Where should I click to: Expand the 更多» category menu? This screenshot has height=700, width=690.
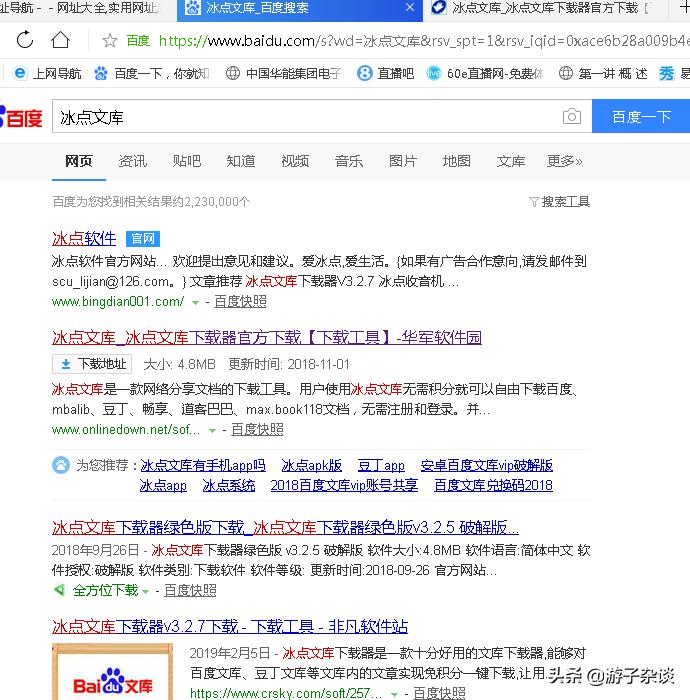coord(565,161)
